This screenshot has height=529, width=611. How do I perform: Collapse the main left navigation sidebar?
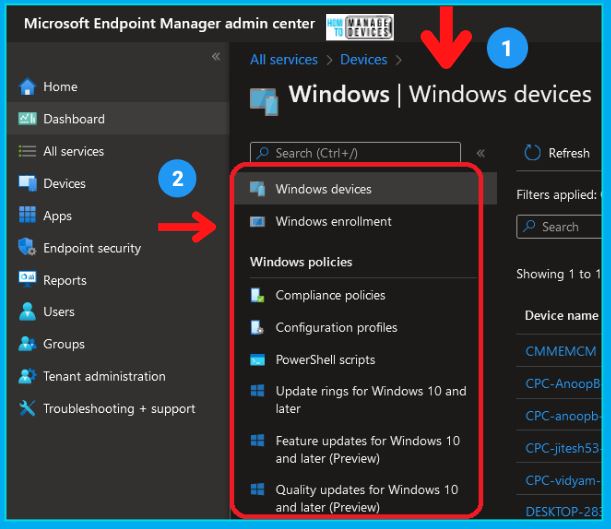(216, 57)
